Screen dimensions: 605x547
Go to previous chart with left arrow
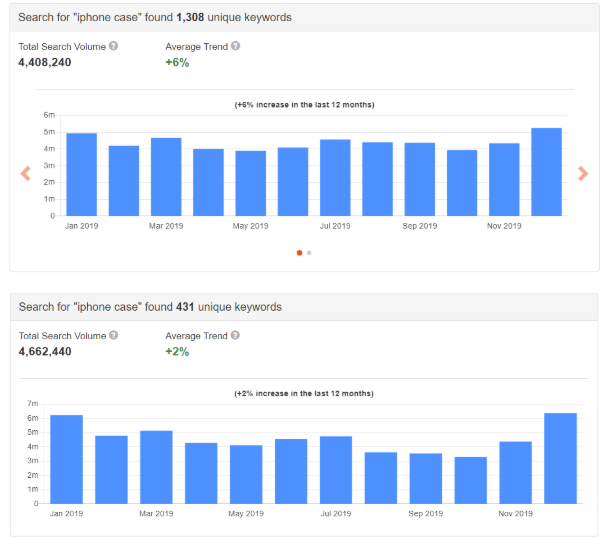tap(26, 174)
